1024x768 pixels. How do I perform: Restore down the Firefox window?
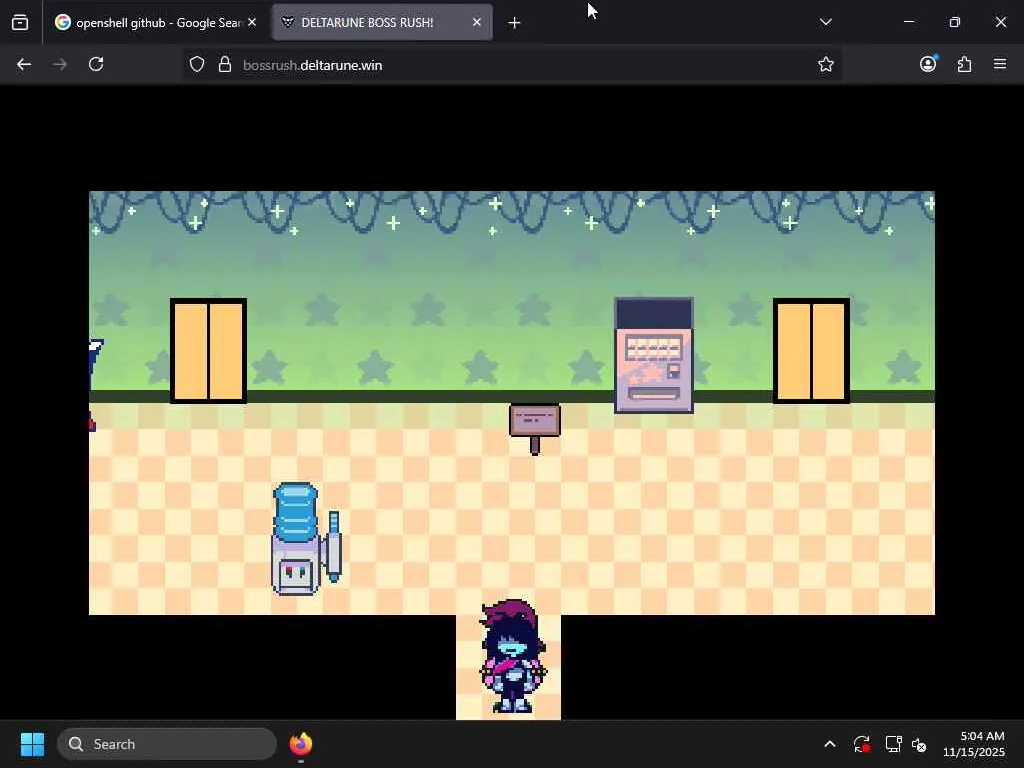[x=955, y=22]
